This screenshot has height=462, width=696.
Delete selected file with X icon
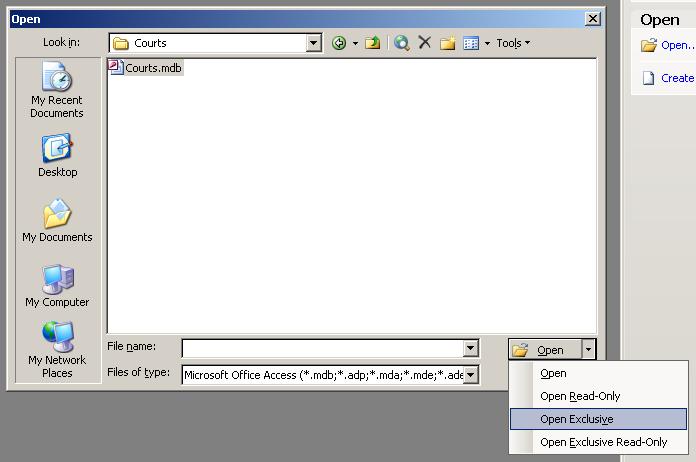tap(425, 43)
